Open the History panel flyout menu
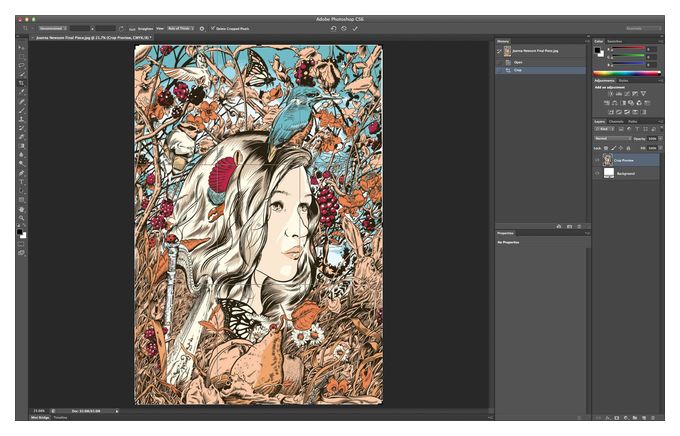This screenshot has width=680, height=436. coord(587,41)
